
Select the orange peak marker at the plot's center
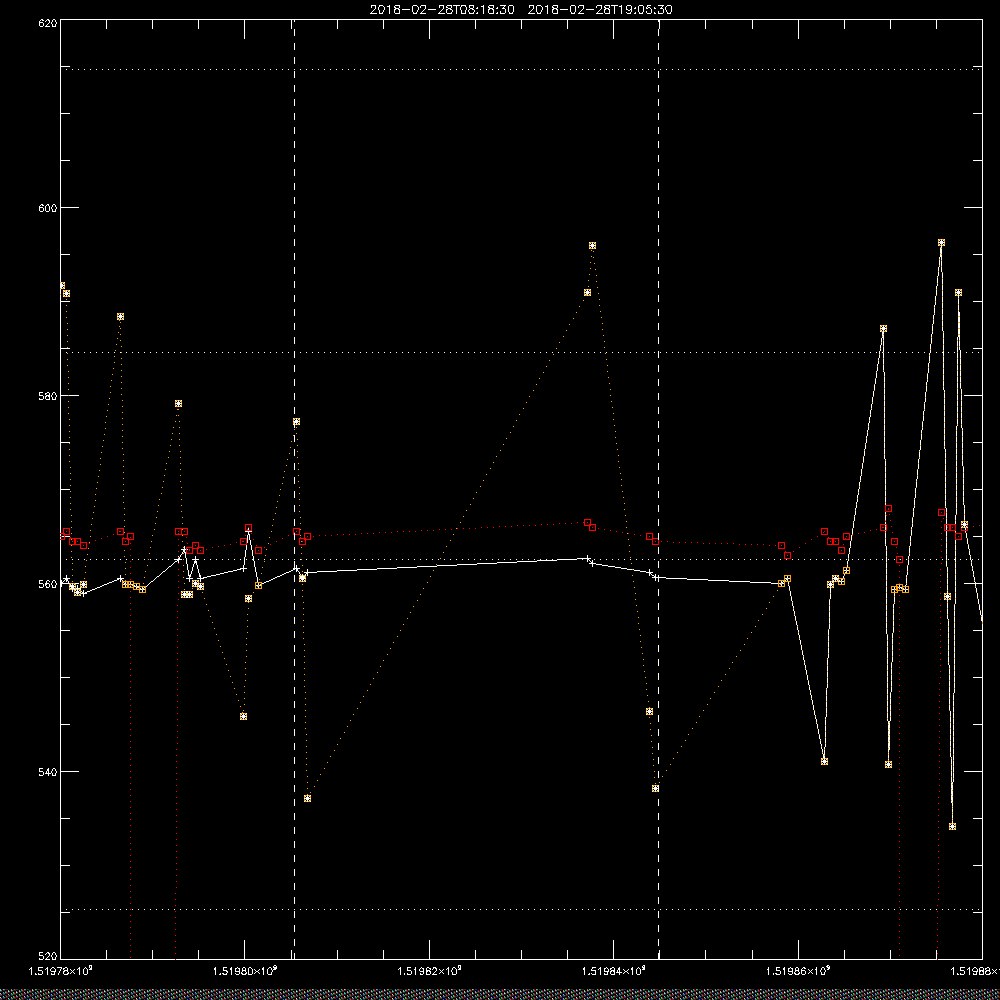tap(592, 246)
